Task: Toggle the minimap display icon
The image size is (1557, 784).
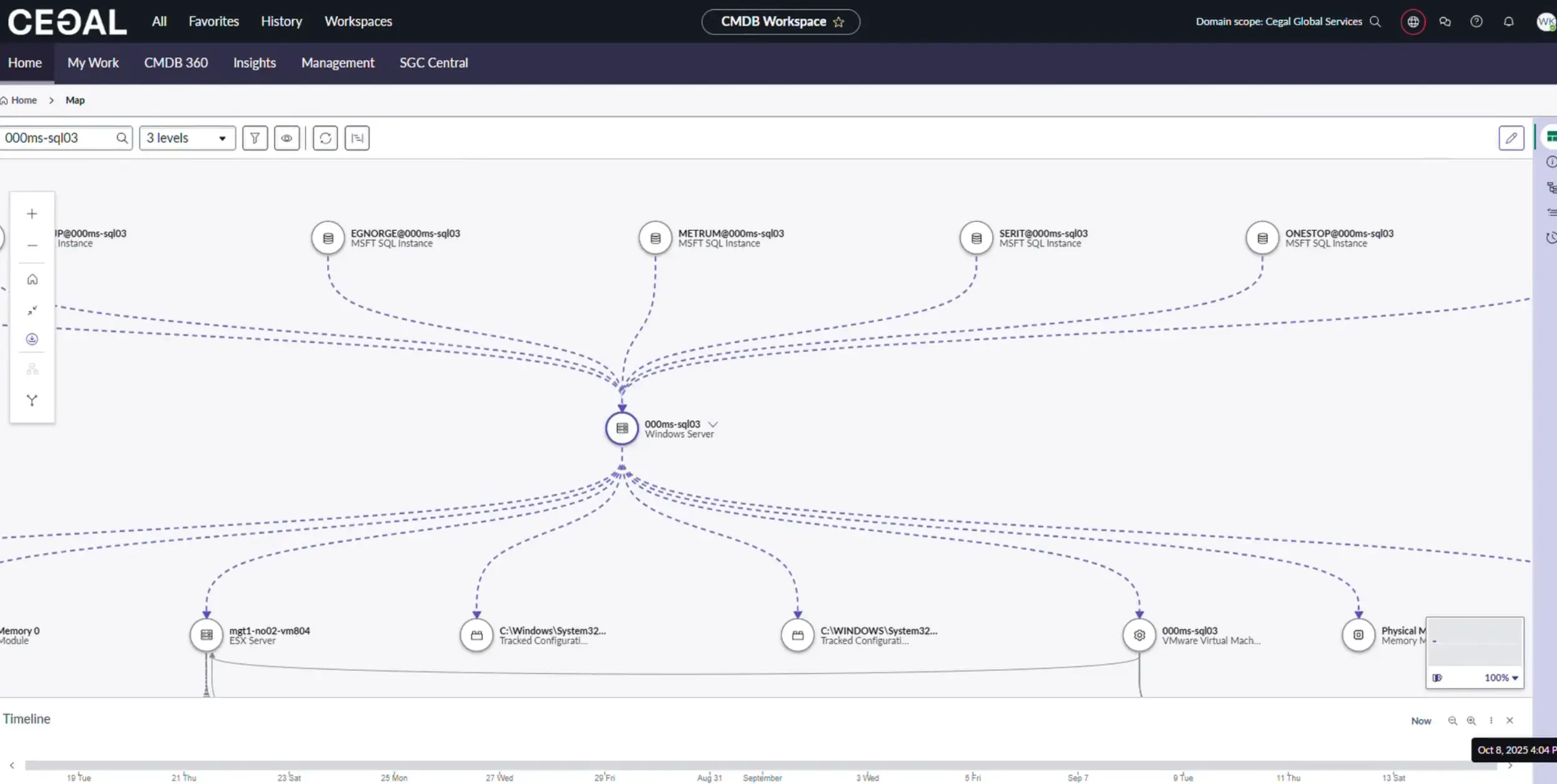Action: click(1437, 678)
